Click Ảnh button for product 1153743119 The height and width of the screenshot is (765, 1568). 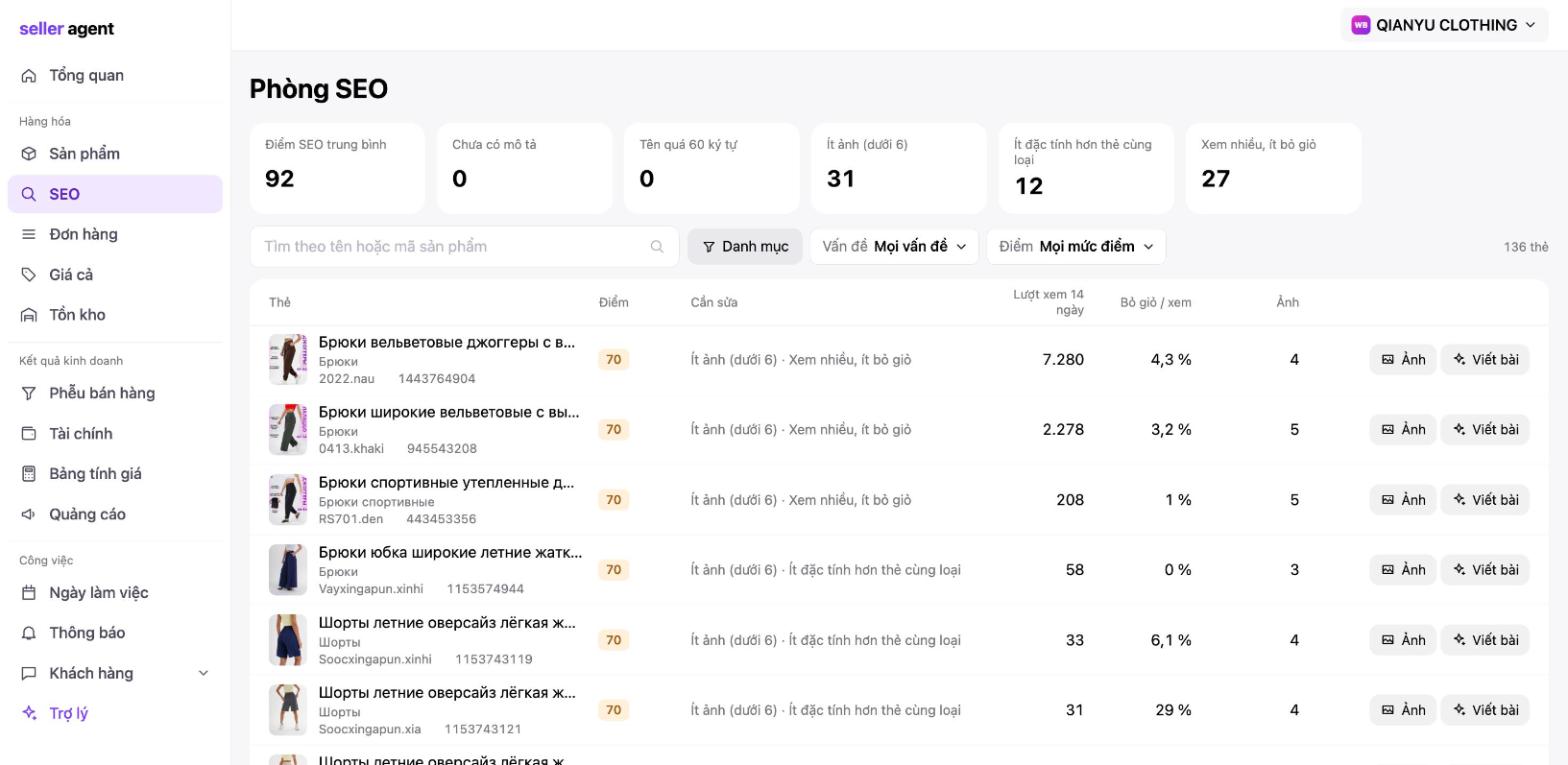pyautogui.click(x=1403, y=640)
